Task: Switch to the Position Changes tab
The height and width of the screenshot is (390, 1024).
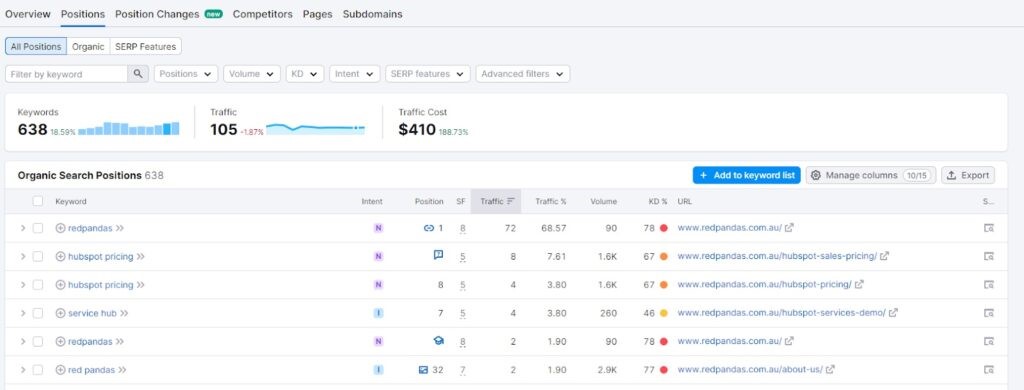Action: 157,14
